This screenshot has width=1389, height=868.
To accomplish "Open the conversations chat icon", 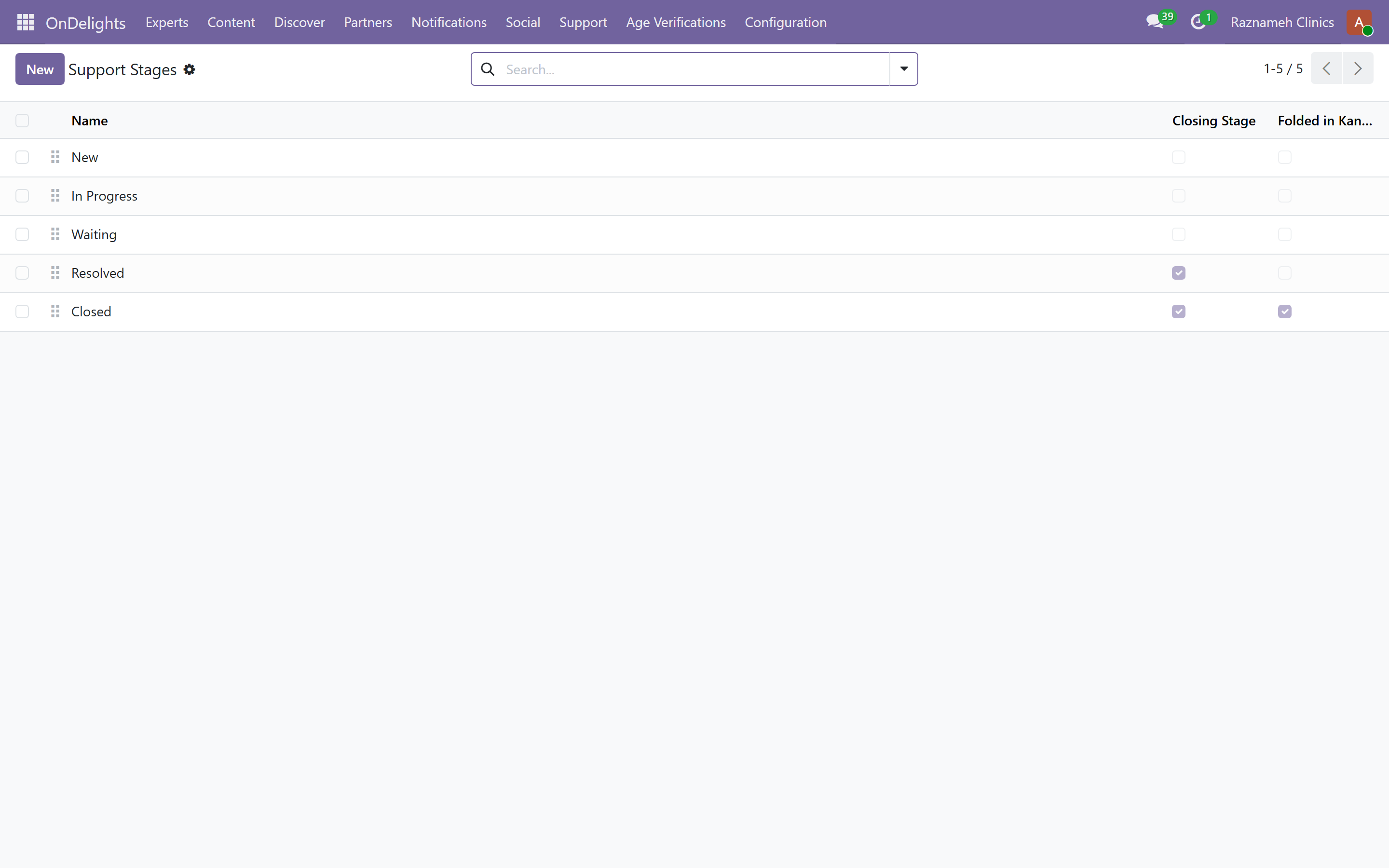I will (x=1155, y=22).
